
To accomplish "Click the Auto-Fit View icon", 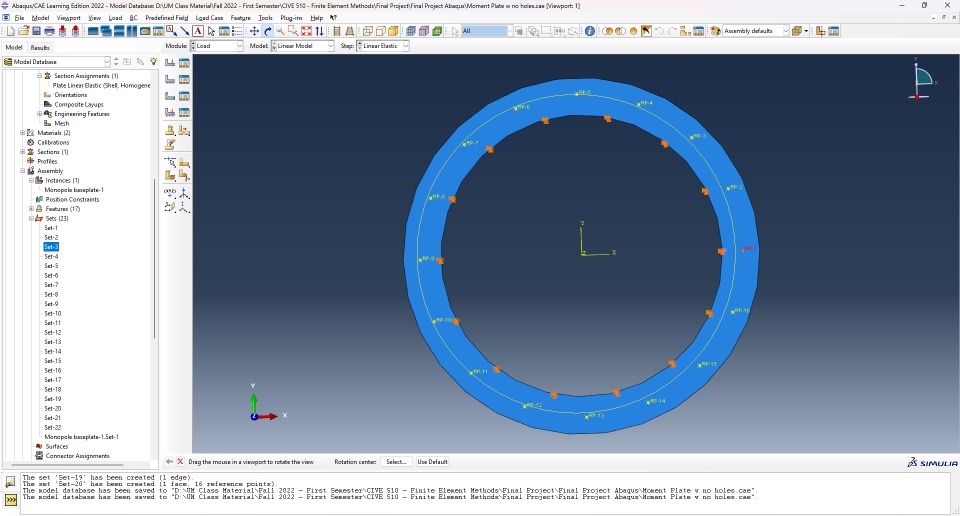I will tap(306, 31).
